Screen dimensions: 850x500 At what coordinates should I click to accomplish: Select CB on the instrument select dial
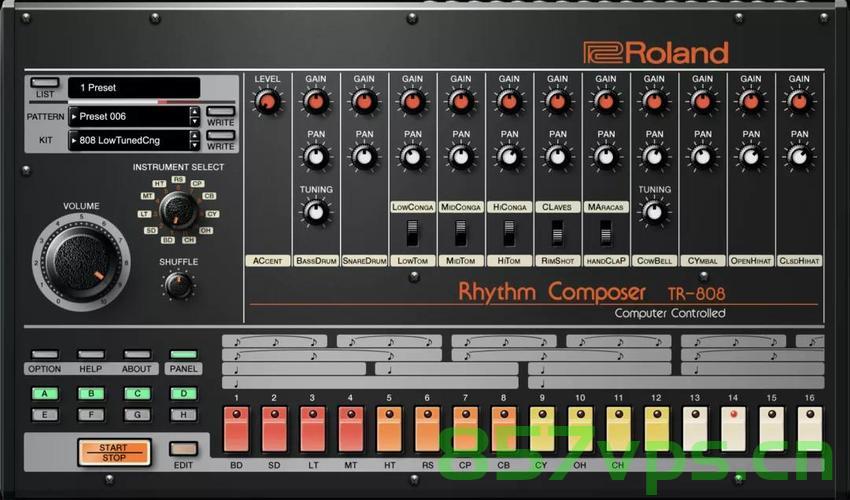pyautogui.click(x=209, y=196)
